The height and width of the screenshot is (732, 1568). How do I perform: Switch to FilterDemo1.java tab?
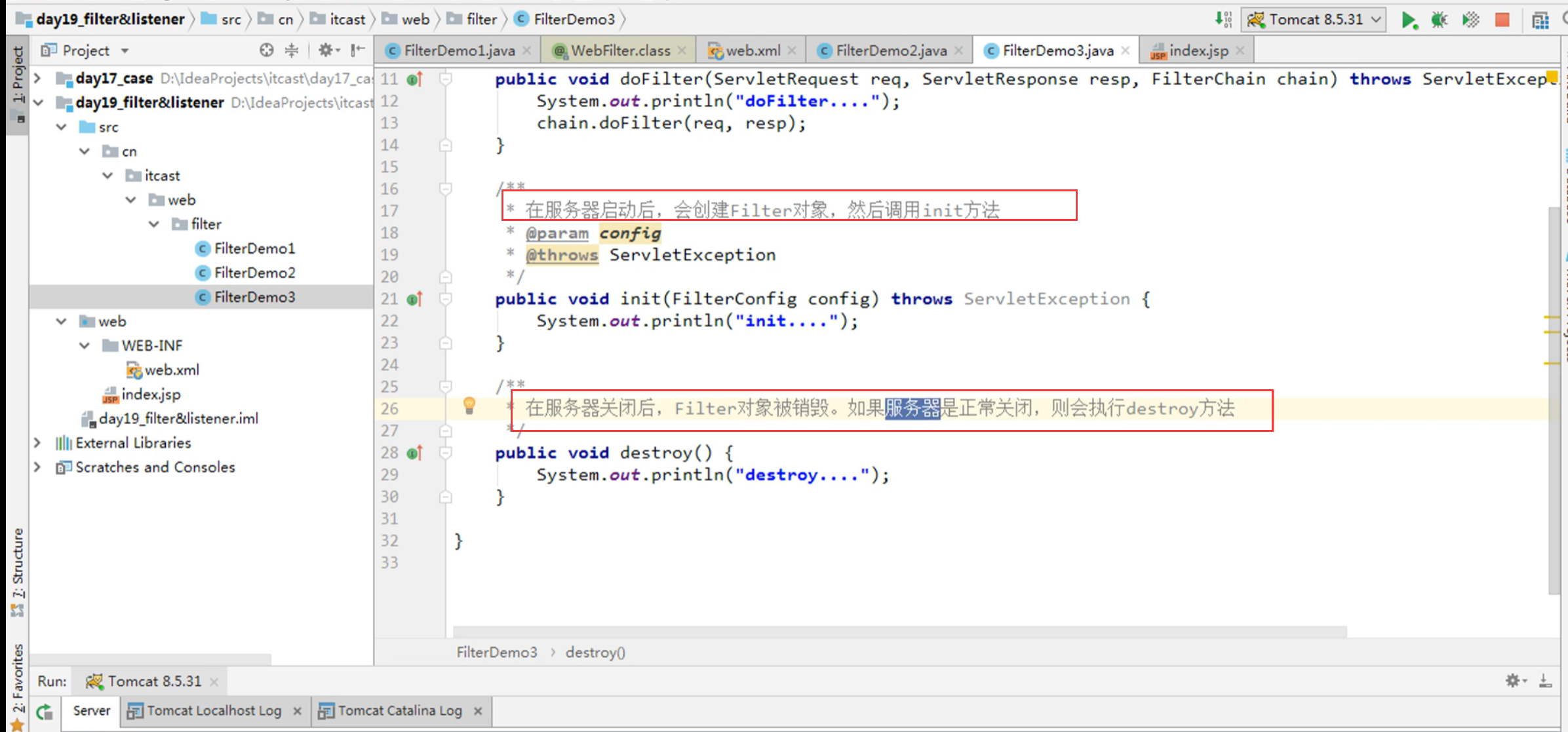click(458, 50)
